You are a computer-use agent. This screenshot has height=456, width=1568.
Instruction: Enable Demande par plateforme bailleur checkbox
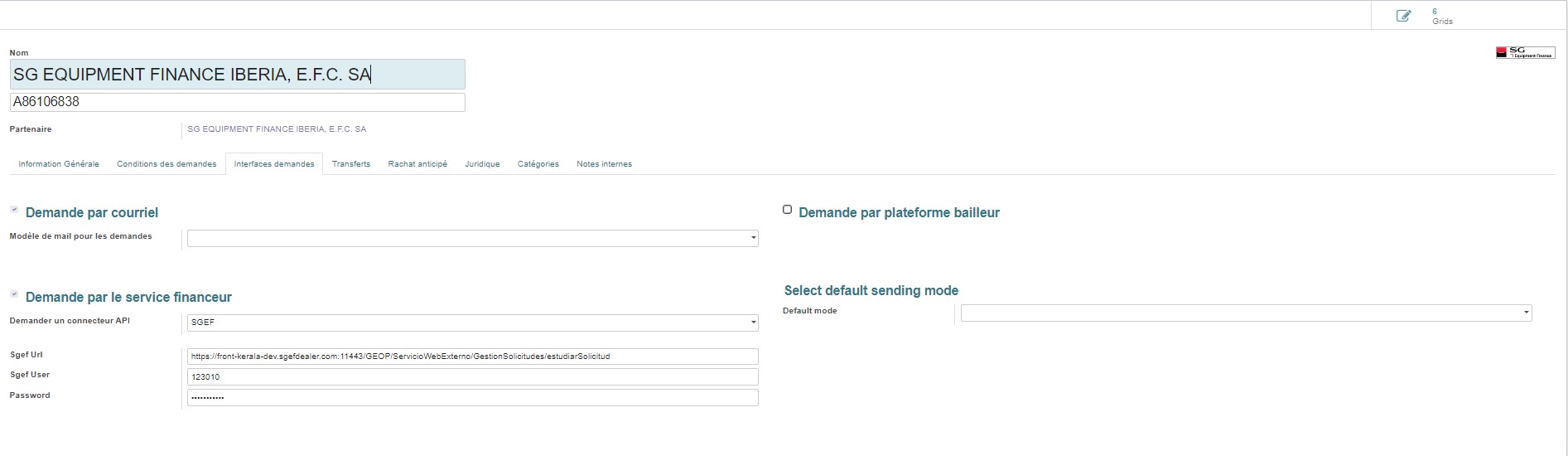(x=787, y=210)
